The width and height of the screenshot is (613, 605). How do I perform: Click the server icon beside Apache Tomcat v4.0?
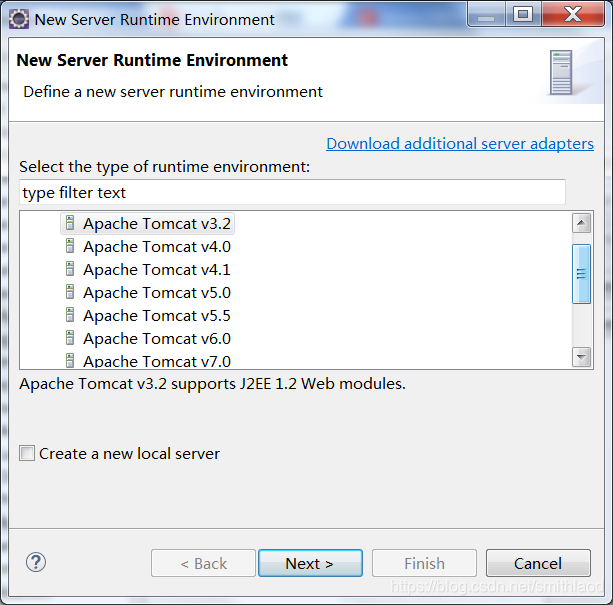70,246
